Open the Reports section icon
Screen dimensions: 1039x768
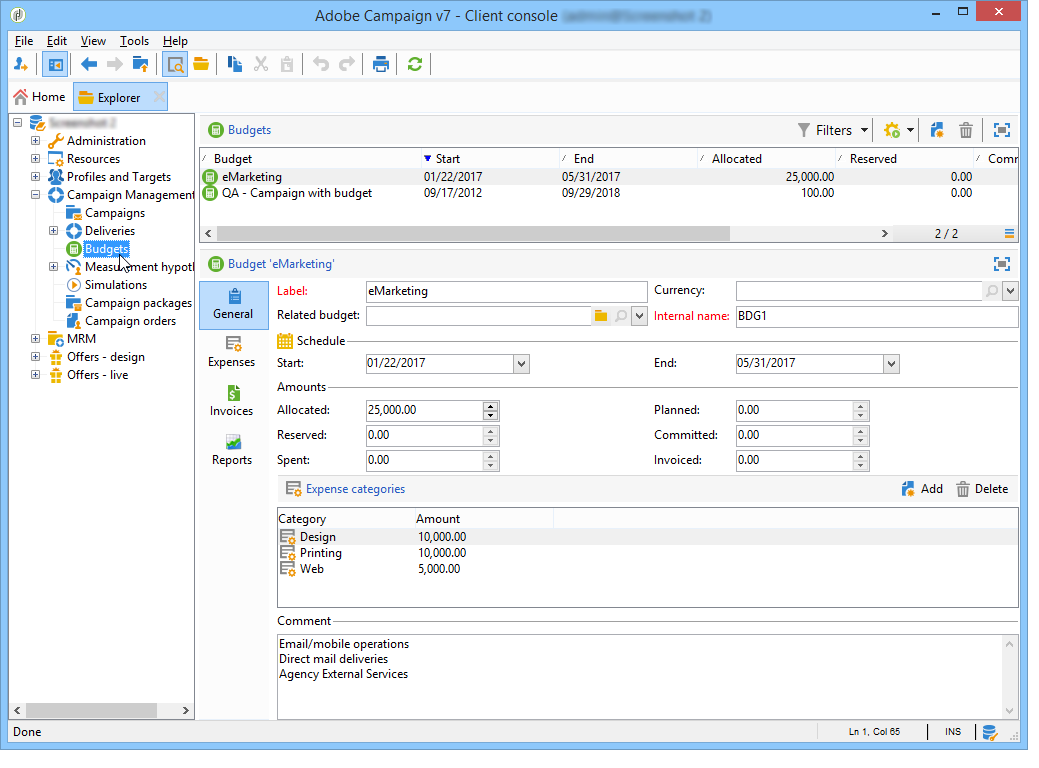[x=232, y=442]
